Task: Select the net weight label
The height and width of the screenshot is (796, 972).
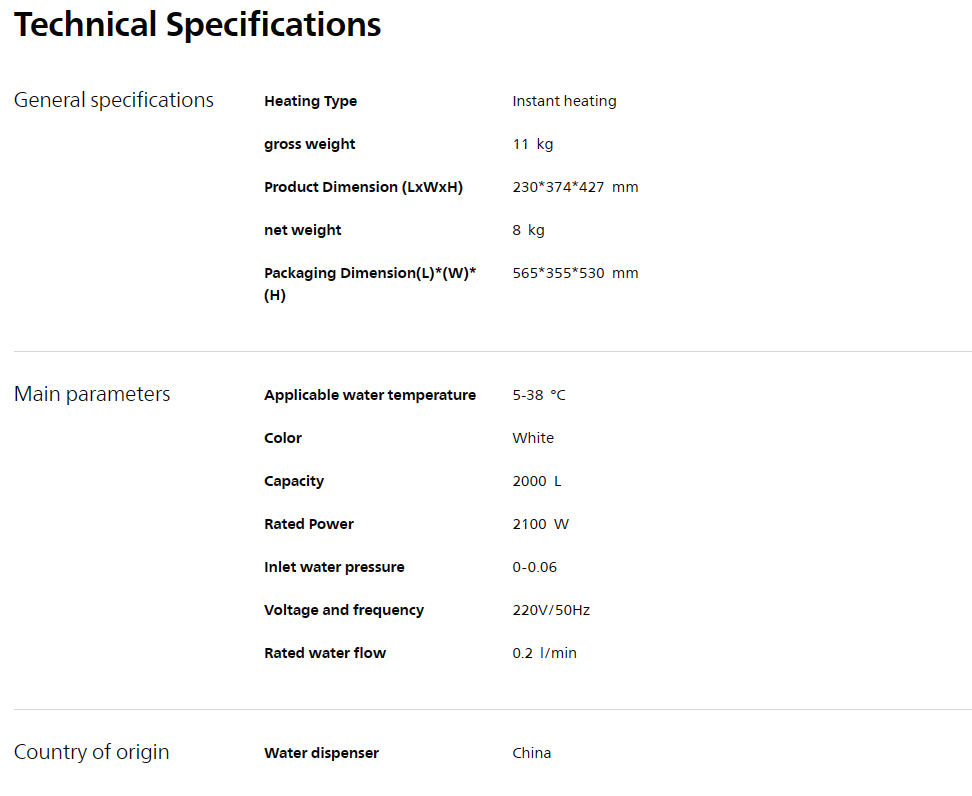Action: point(303,230)
